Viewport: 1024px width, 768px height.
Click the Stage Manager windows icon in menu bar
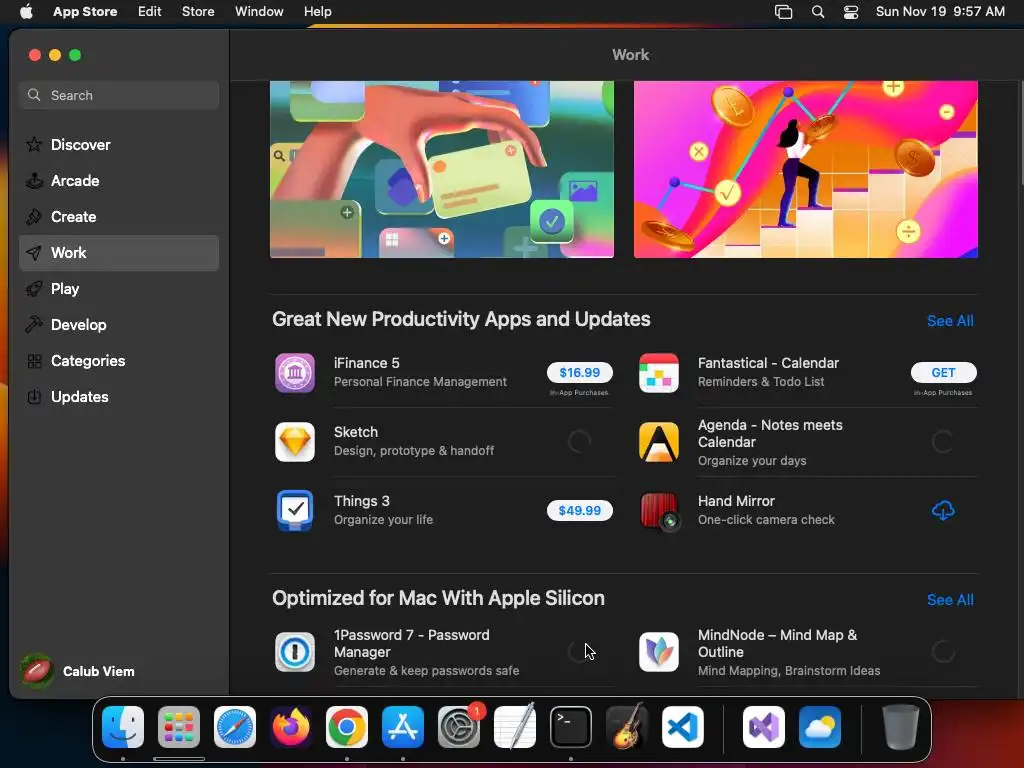tap(784, 12)
